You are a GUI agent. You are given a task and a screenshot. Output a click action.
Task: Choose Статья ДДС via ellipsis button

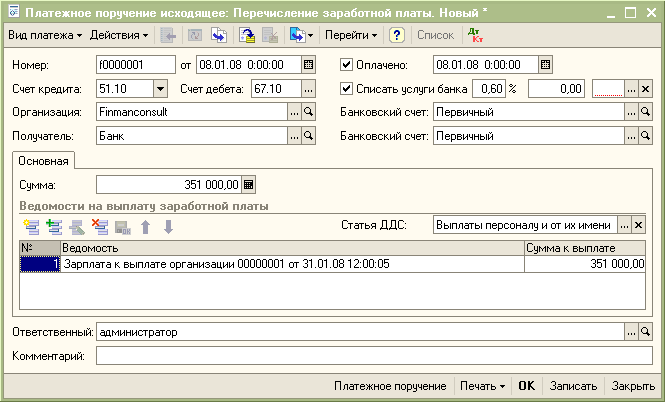(x=624, y=225)
